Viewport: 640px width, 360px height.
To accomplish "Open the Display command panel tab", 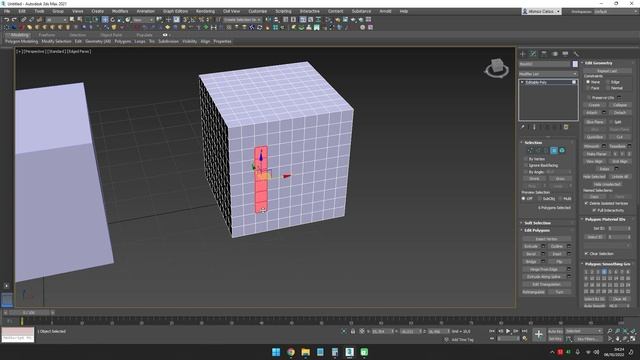I will 565,54.
